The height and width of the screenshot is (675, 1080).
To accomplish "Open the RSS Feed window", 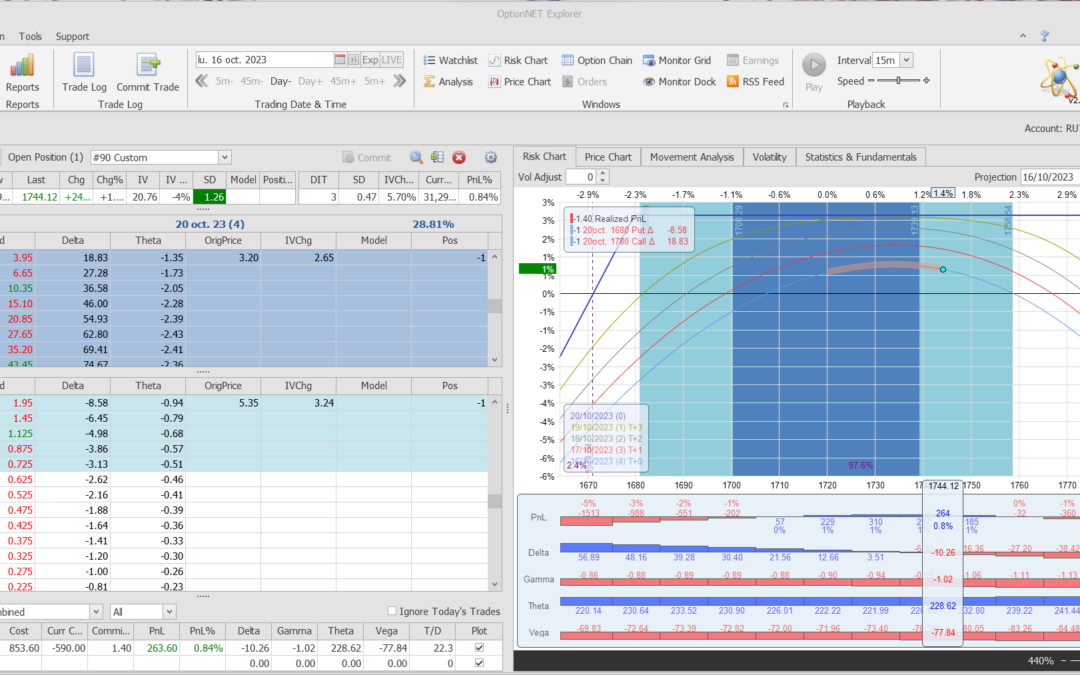I will (755, 82).
